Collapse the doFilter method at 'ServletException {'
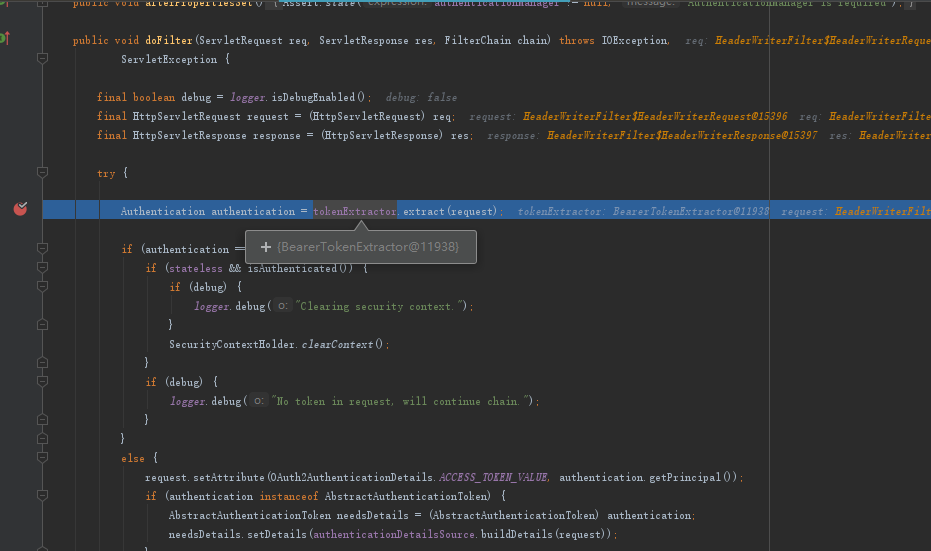 point(42,58)
